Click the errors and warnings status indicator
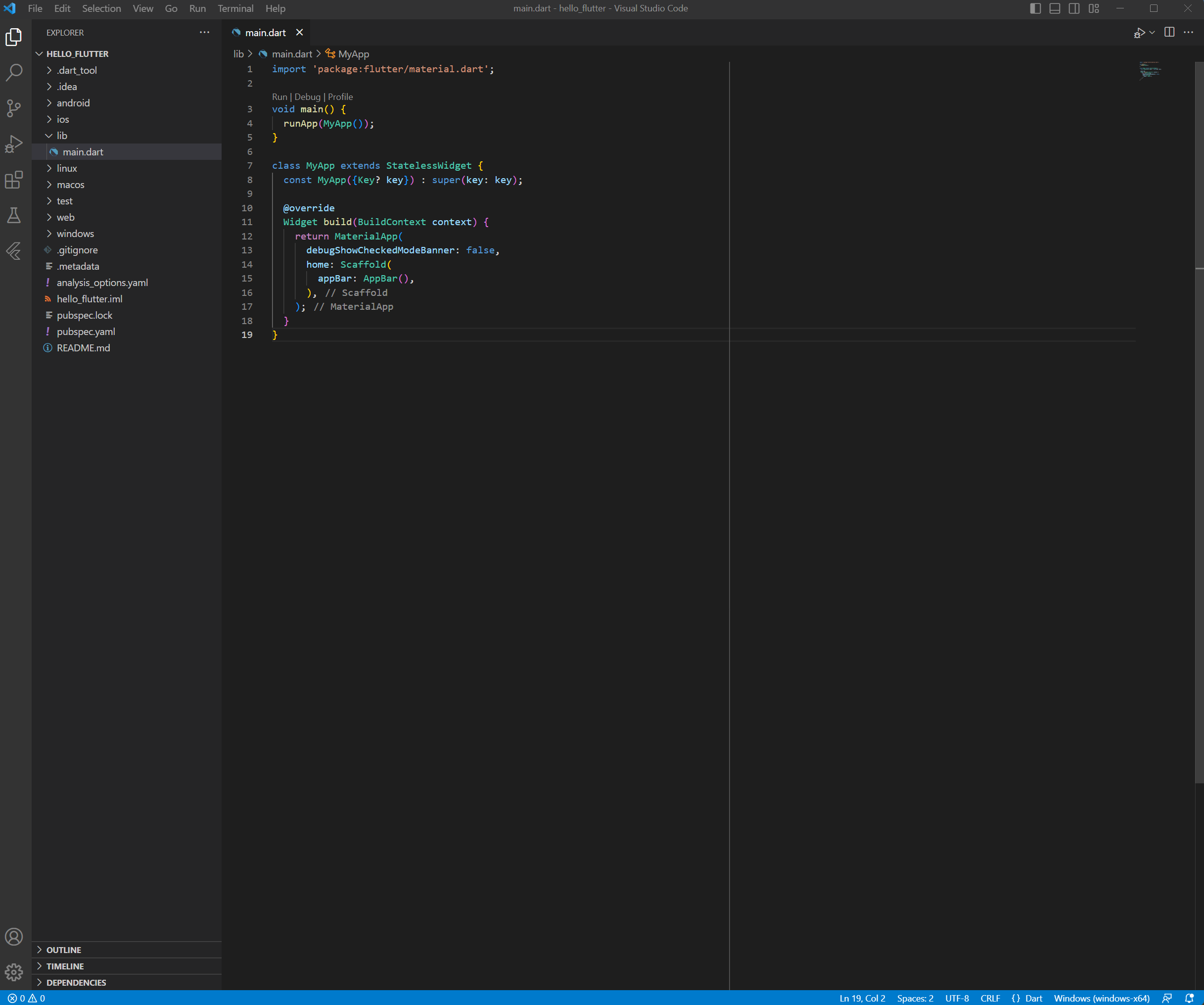This screenshot has height=1005, width=1204. coord(26,998)
